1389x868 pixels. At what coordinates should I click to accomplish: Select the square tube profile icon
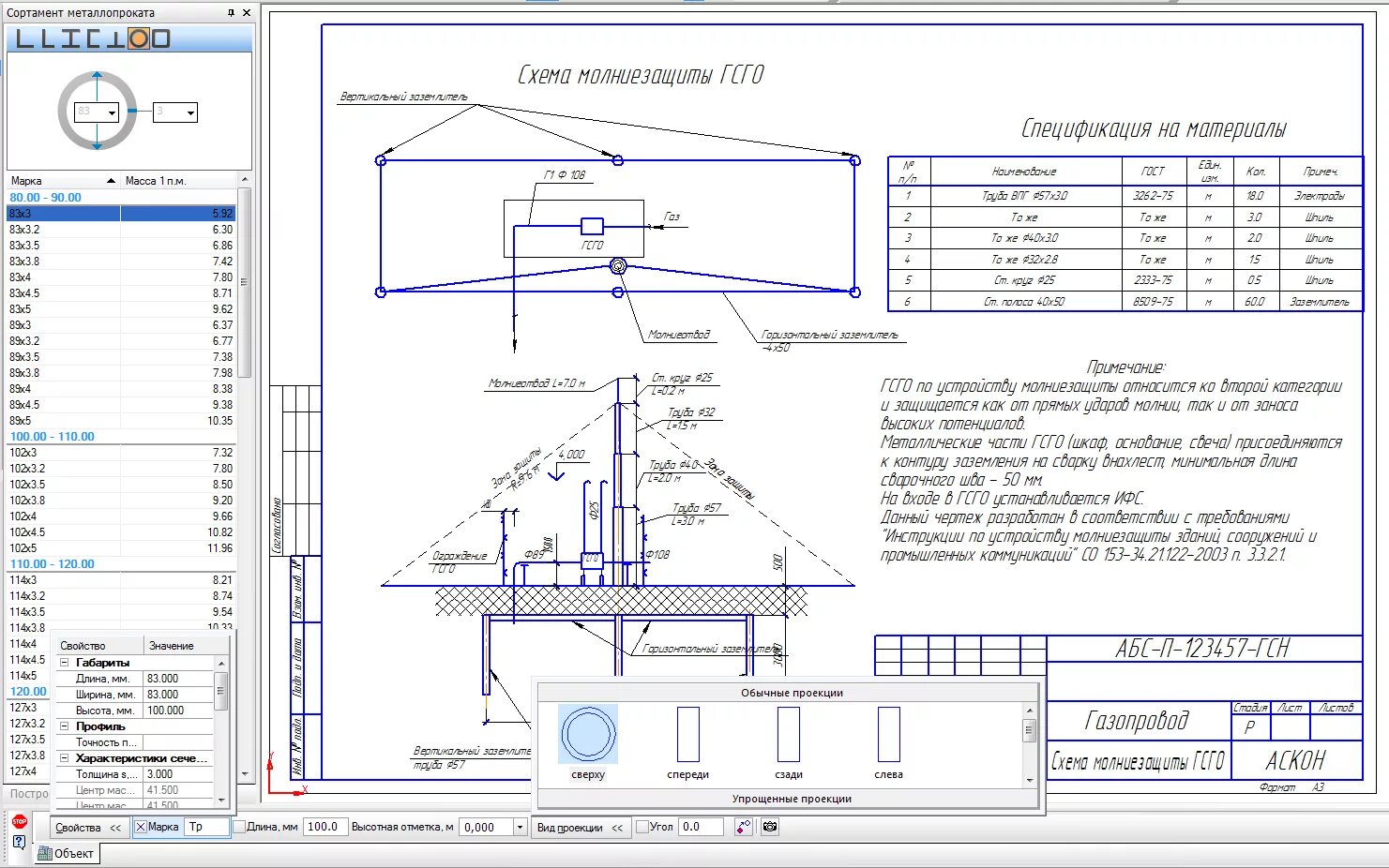pos(160,38)
